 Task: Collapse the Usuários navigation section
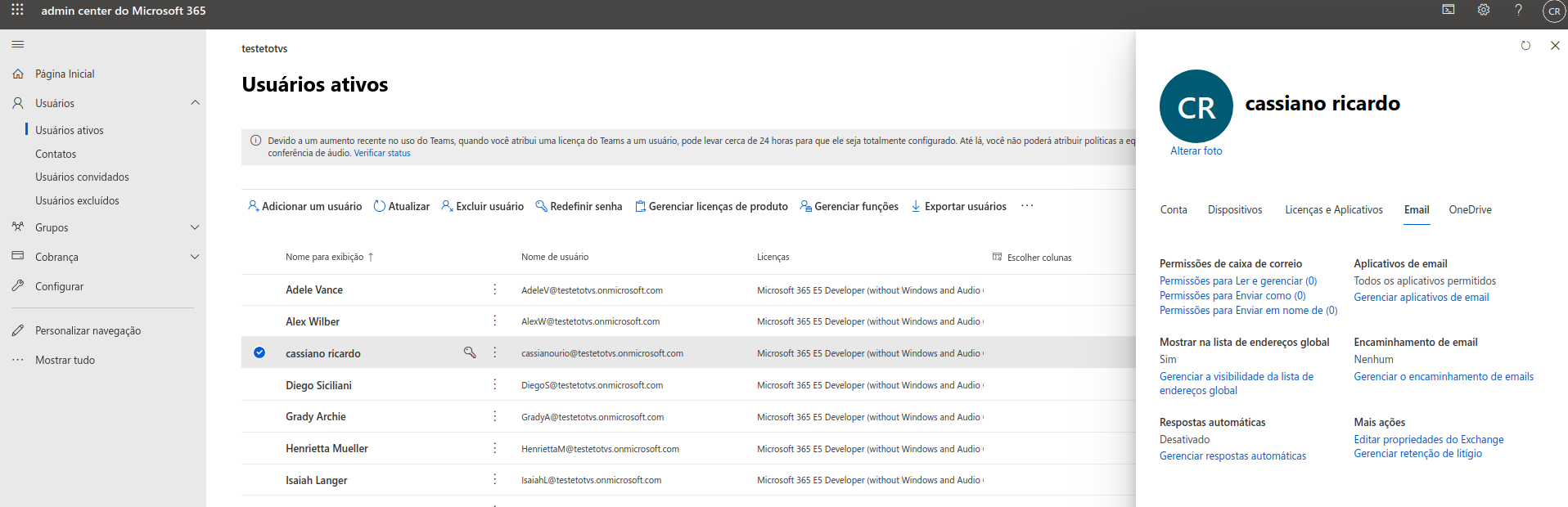195,103
